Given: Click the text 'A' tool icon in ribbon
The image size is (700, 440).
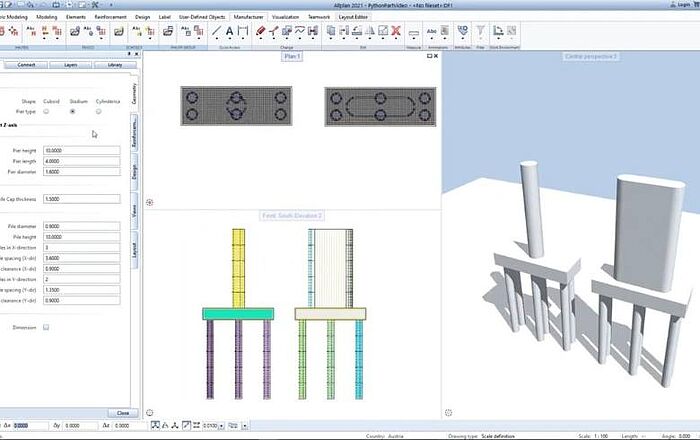Looking at the screenshot, I should click(229, 32).
